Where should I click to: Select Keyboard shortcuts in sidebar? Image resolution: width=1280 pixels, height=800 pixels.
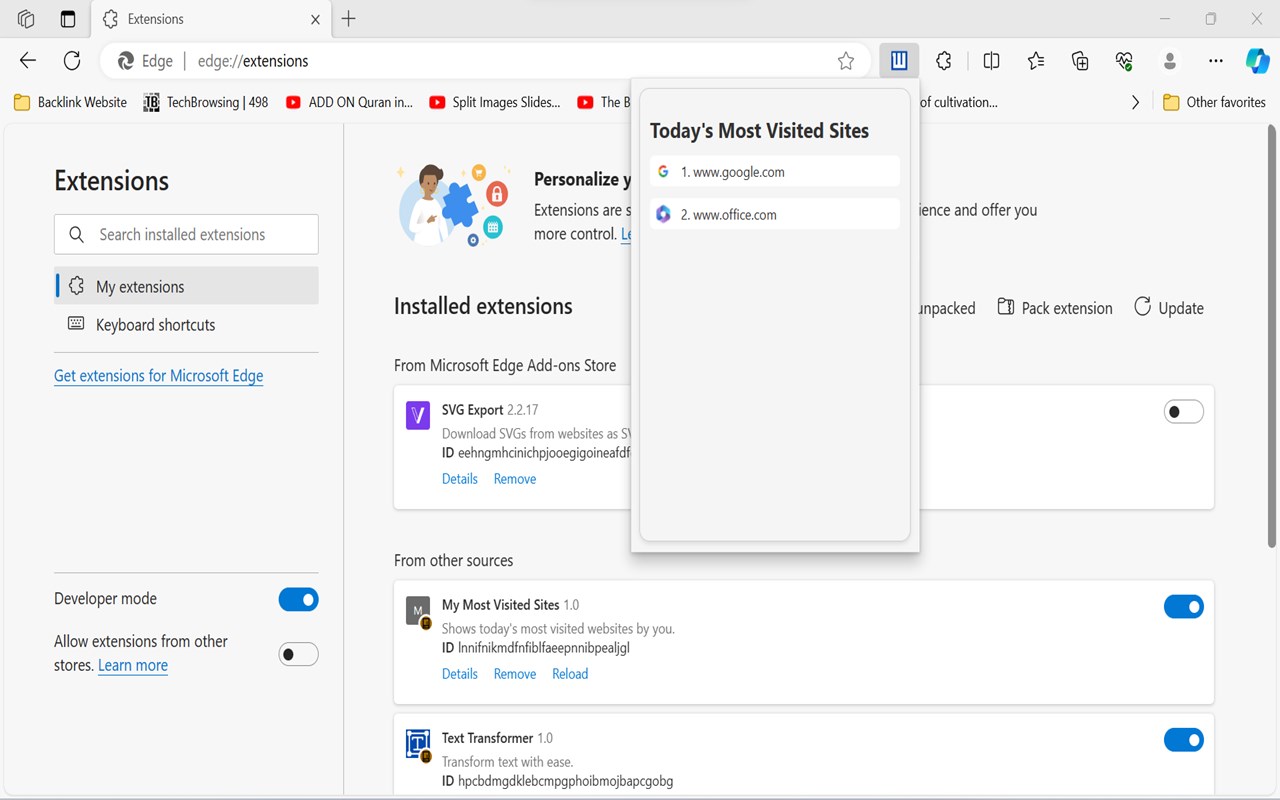point(187,324)
